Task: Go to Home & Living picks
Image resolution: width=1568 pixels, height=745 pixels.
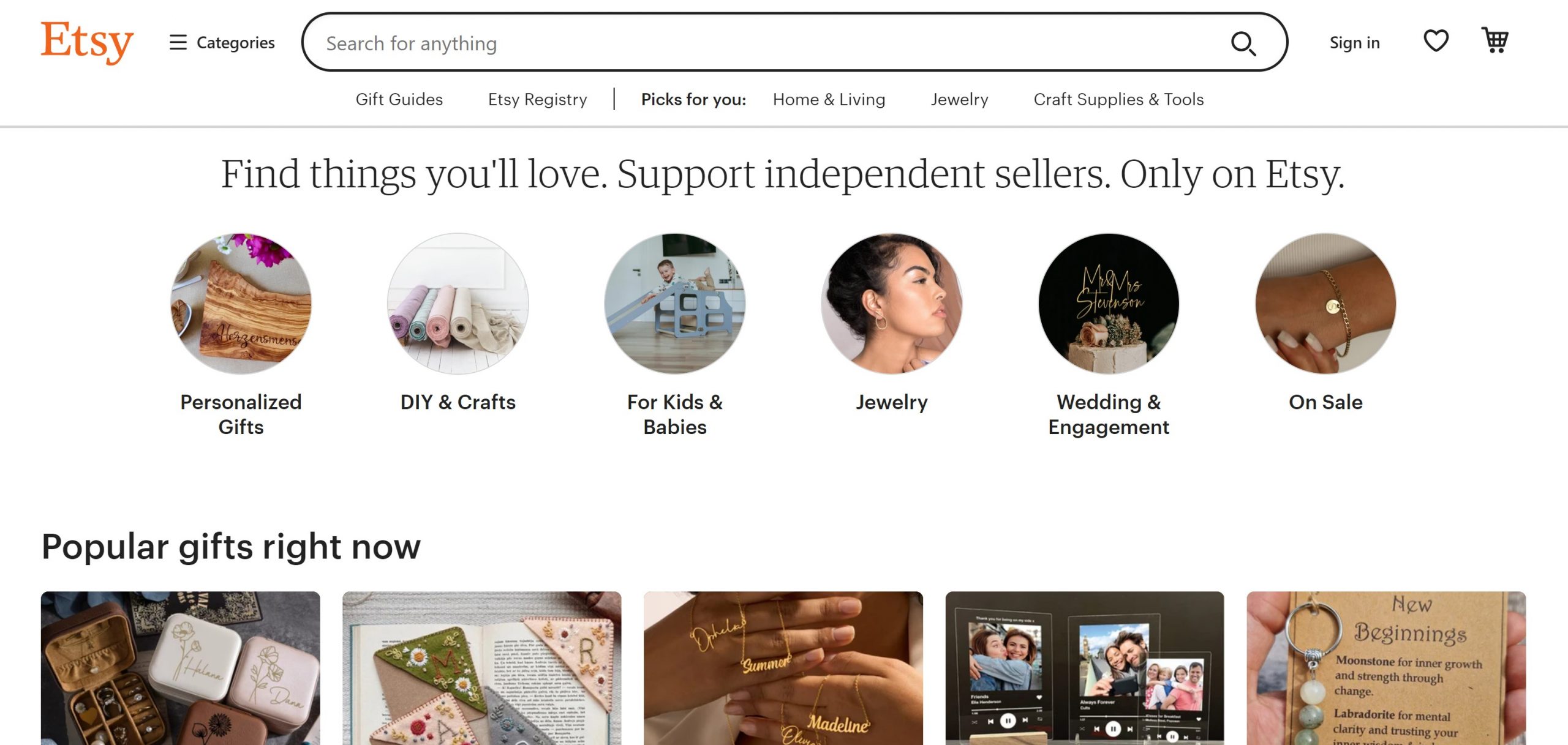Action: coord(829,99)
